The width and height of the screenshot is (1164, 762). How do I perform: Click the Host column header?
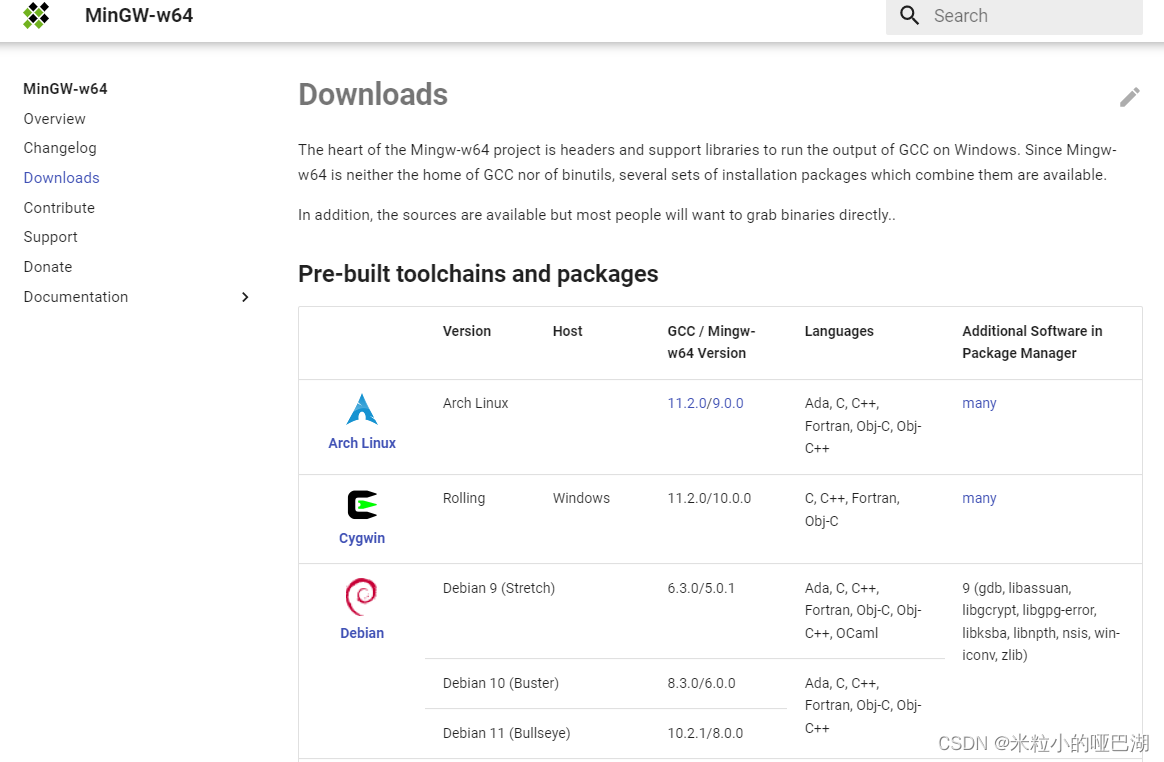568,331
